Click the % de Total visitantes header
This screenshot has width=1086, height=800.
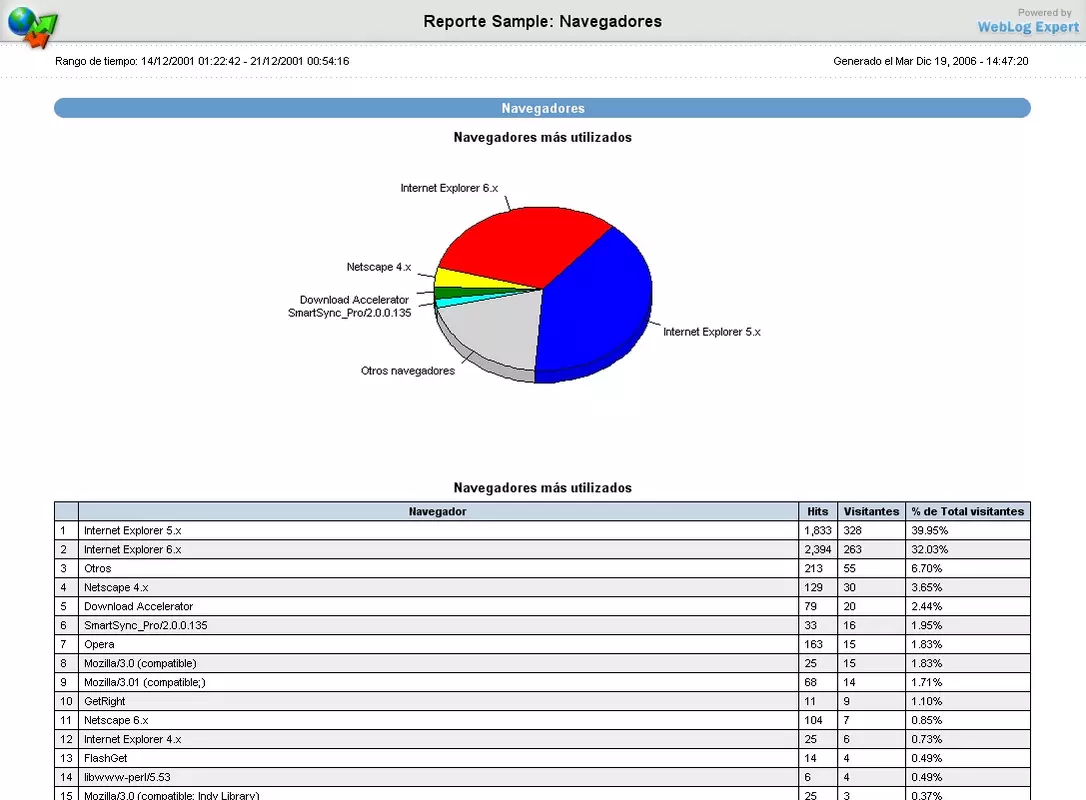(968, 511)
